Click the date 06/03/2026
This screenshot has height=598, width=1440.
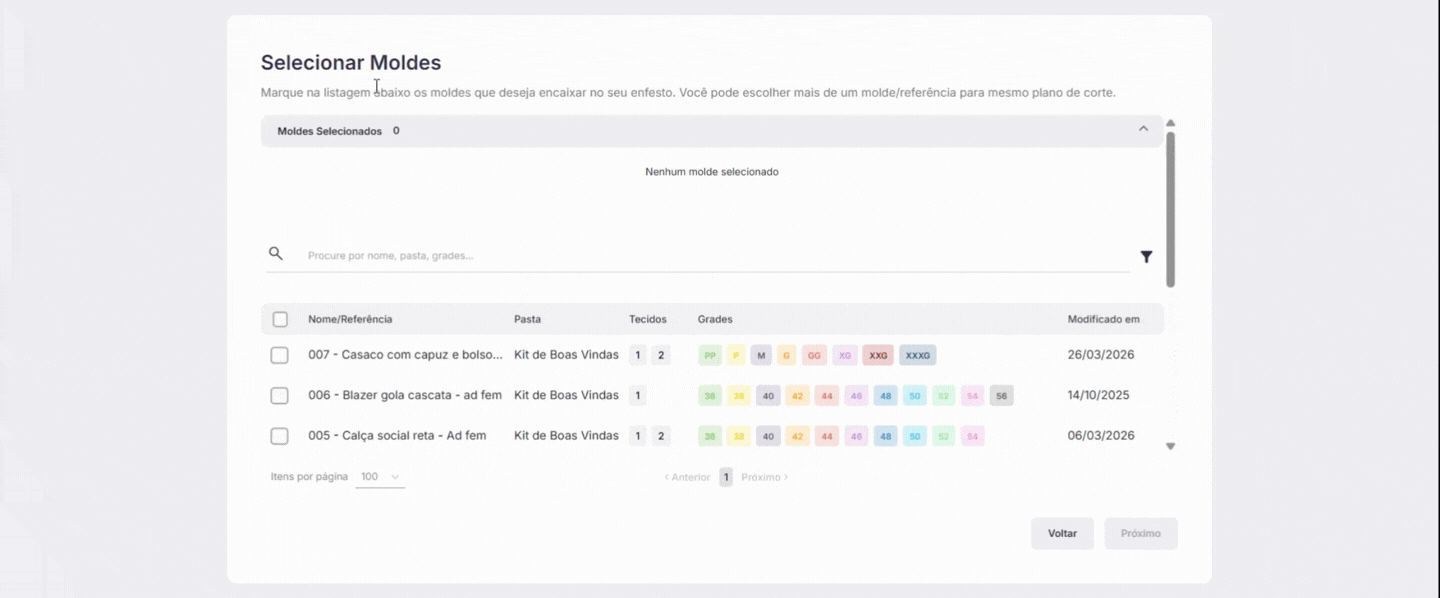[x=1101, y=436]
